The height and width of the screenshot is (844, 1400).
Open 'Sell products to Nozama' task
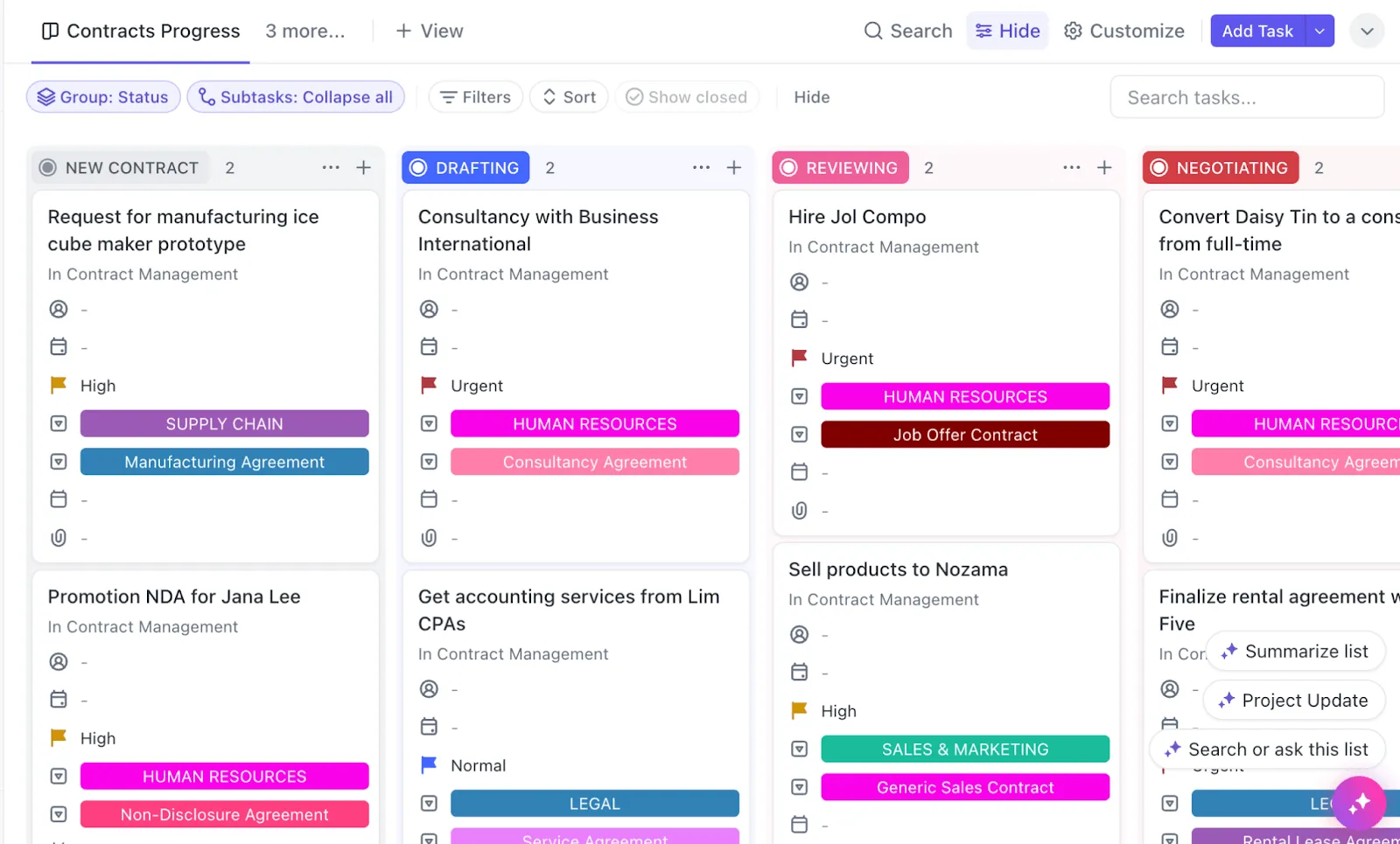coord(899,569)
